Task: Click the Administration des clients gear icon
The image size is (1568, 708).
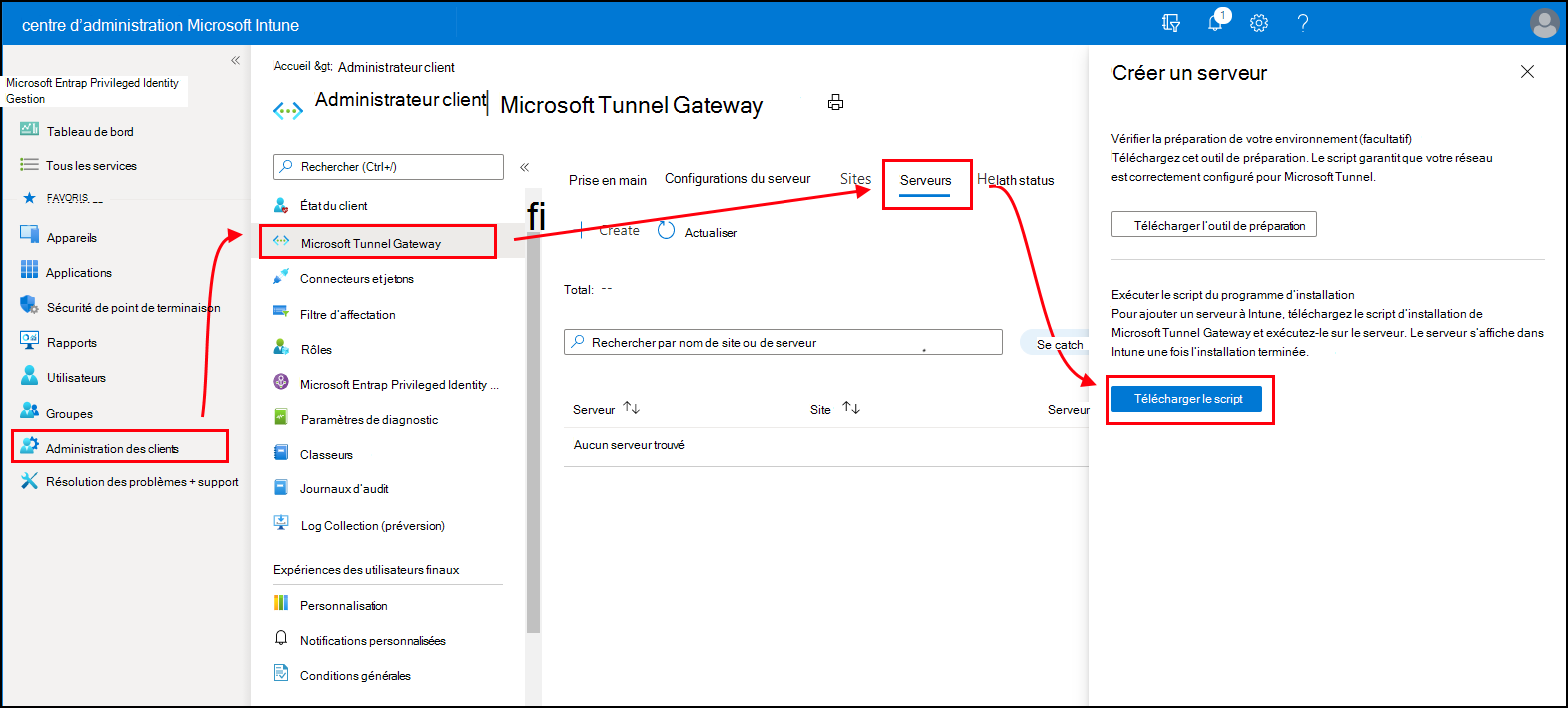Action: click(x=30, y=446)
